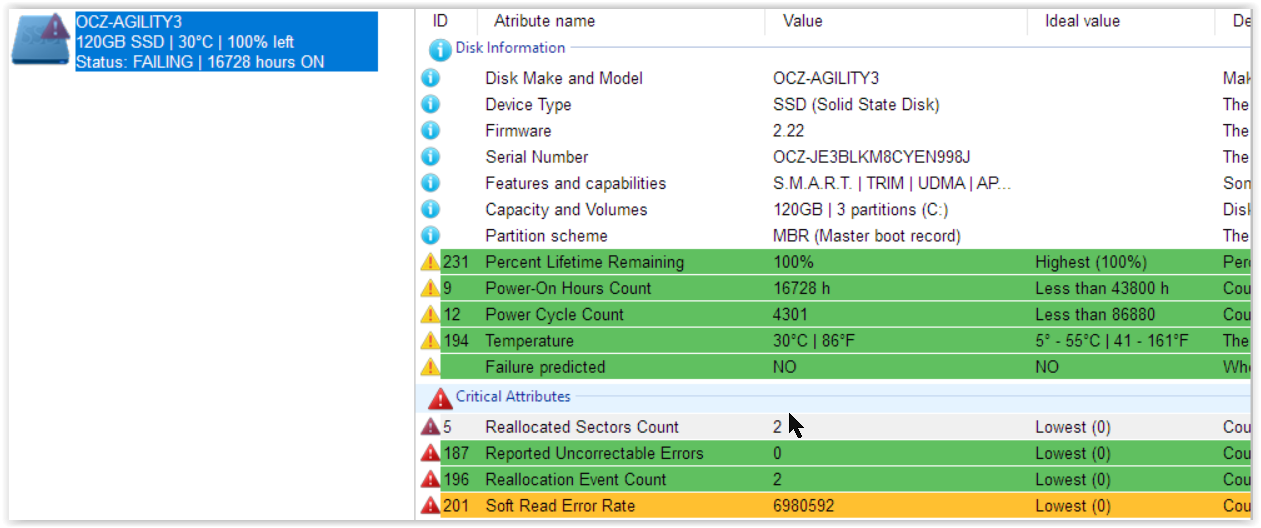Click red alert icon on Reallocated Sectors Count
This screenshot has width=1261, height=528.
click(430, 427)
